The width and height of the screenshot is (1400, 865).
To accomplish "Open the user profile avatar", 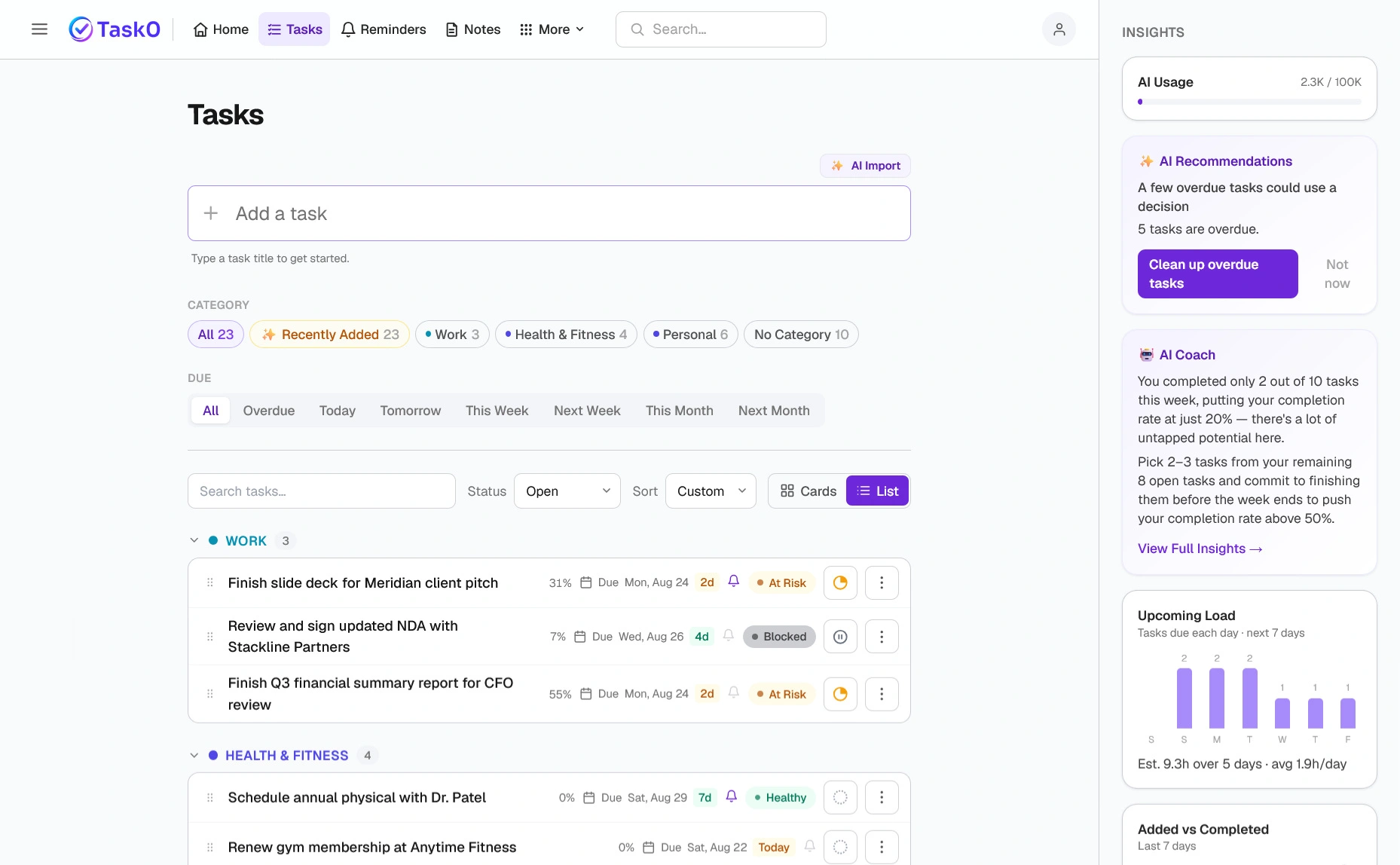I will tap(1059, 29).
